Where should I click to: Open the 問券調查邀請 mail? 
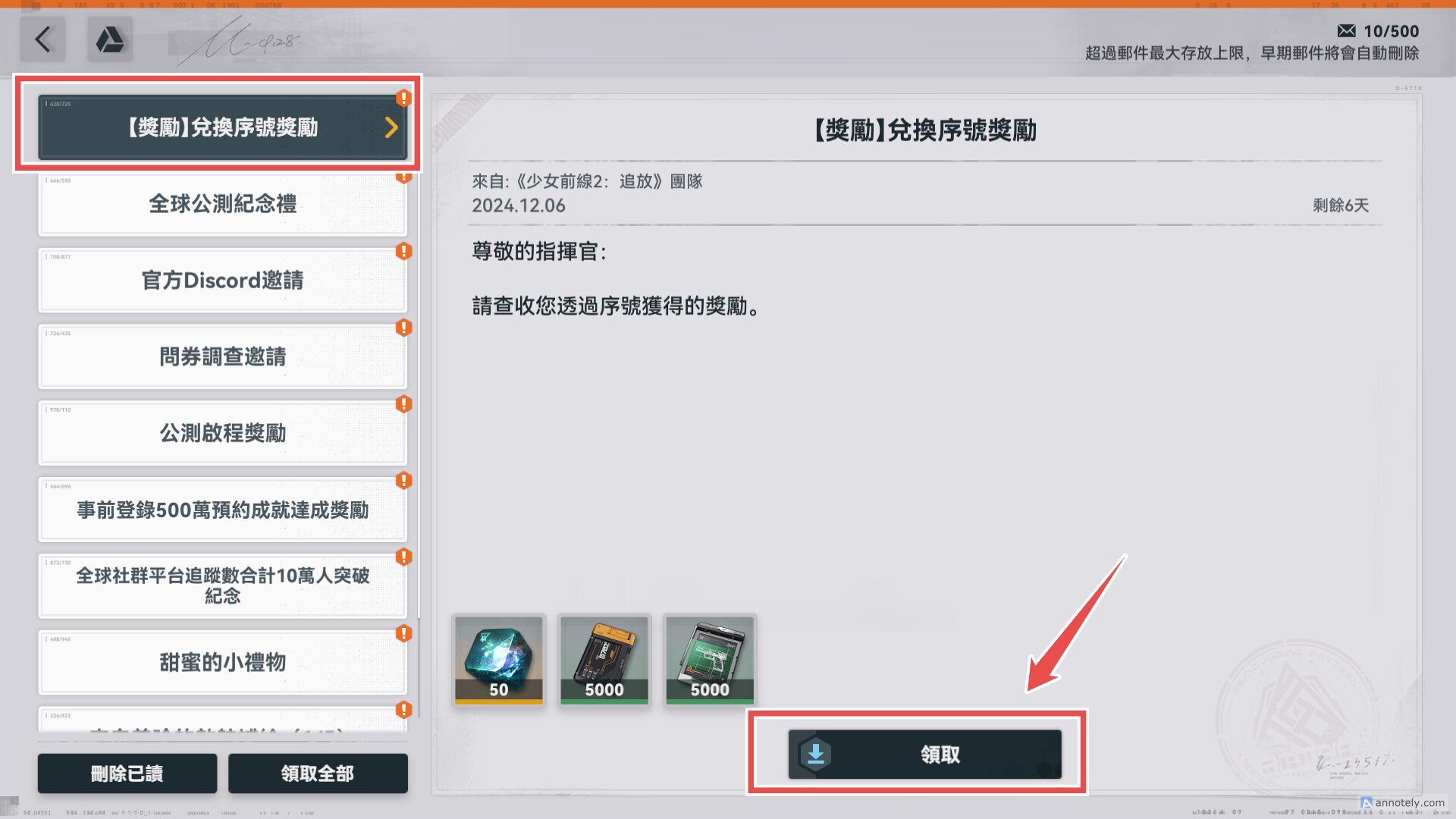point(223,357)
